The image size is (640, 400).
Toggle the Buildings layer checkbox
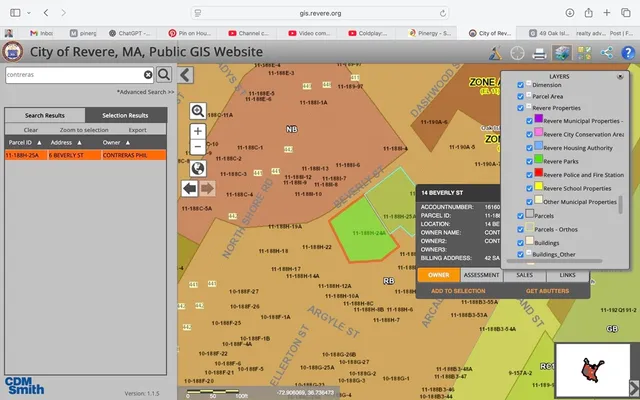coord(519,242)
